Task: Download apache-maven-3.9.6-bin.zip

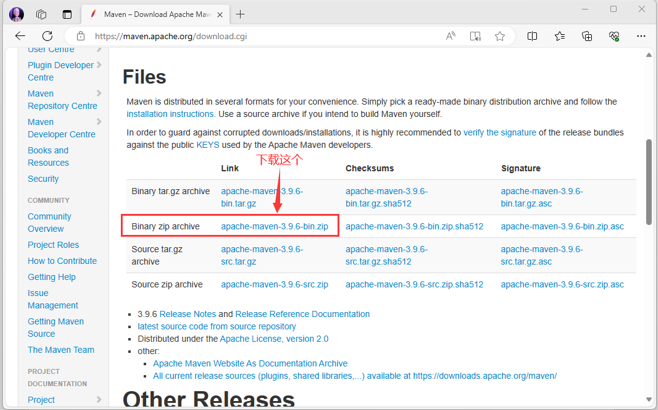Action: click(274, 227)
